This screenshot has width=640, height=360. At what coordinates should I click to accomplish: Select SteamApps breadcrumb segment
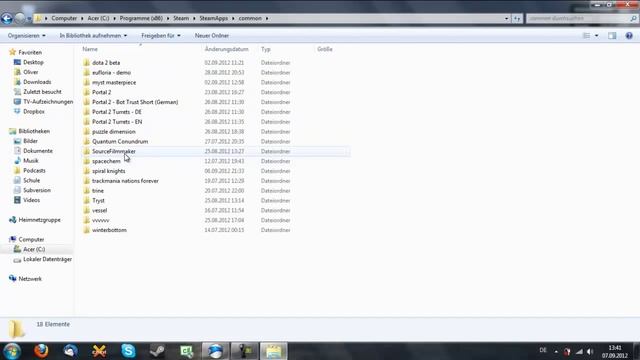click(x=213, y=18)
